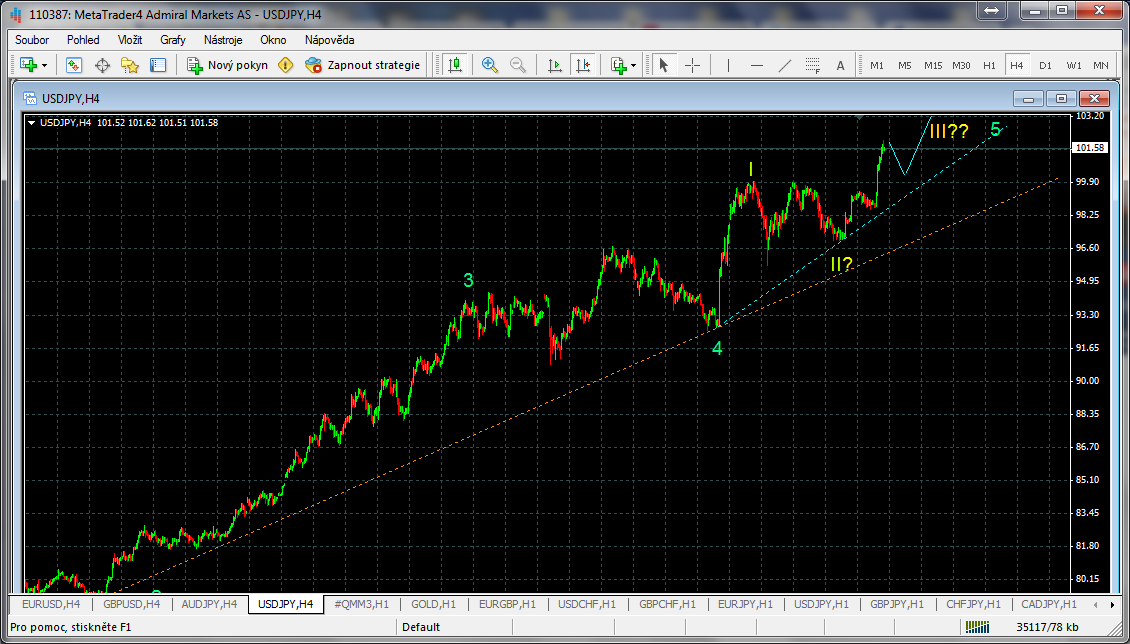Open the USDJPY,H1 chart tab

click(x=822, y=604)
